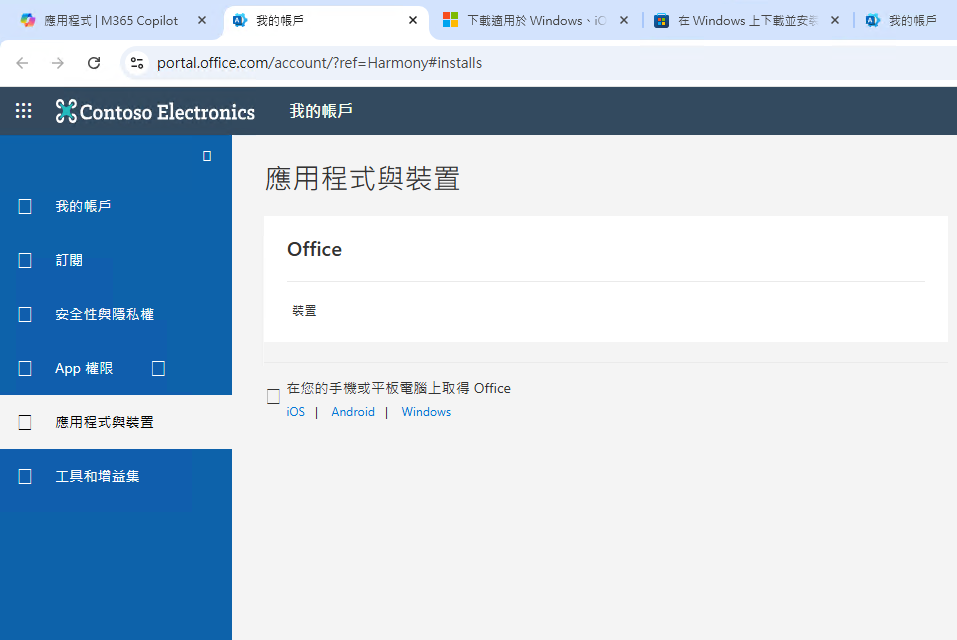Open 工具和增益集 sidebar item

[x=116, y=476]
